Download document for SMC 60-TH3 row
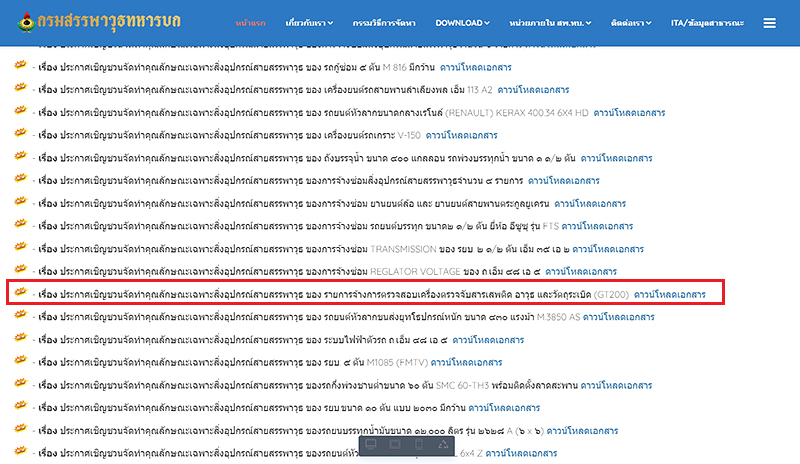Screen dimensions: 800x464 click(x=616, y=385)
